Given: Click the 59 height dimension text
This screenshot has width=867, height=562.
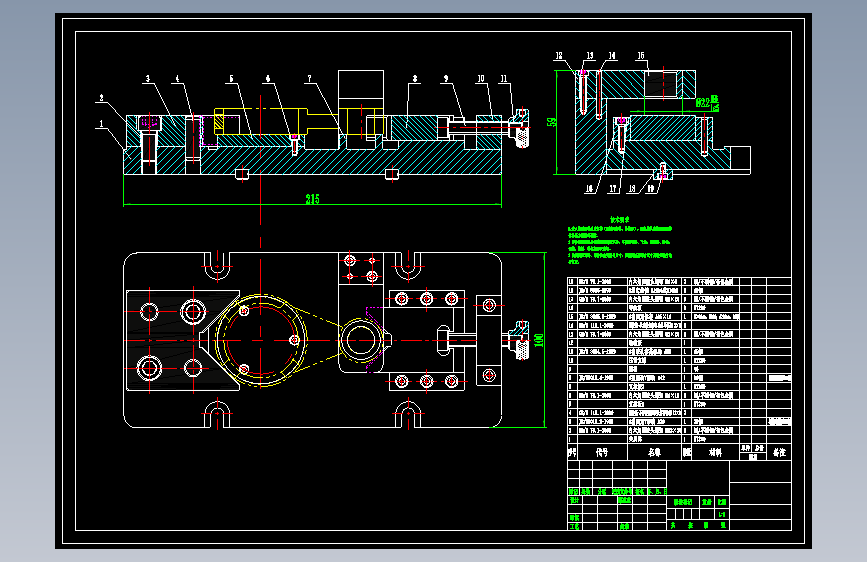Looking at the screenshot, I should coord(551,122).
